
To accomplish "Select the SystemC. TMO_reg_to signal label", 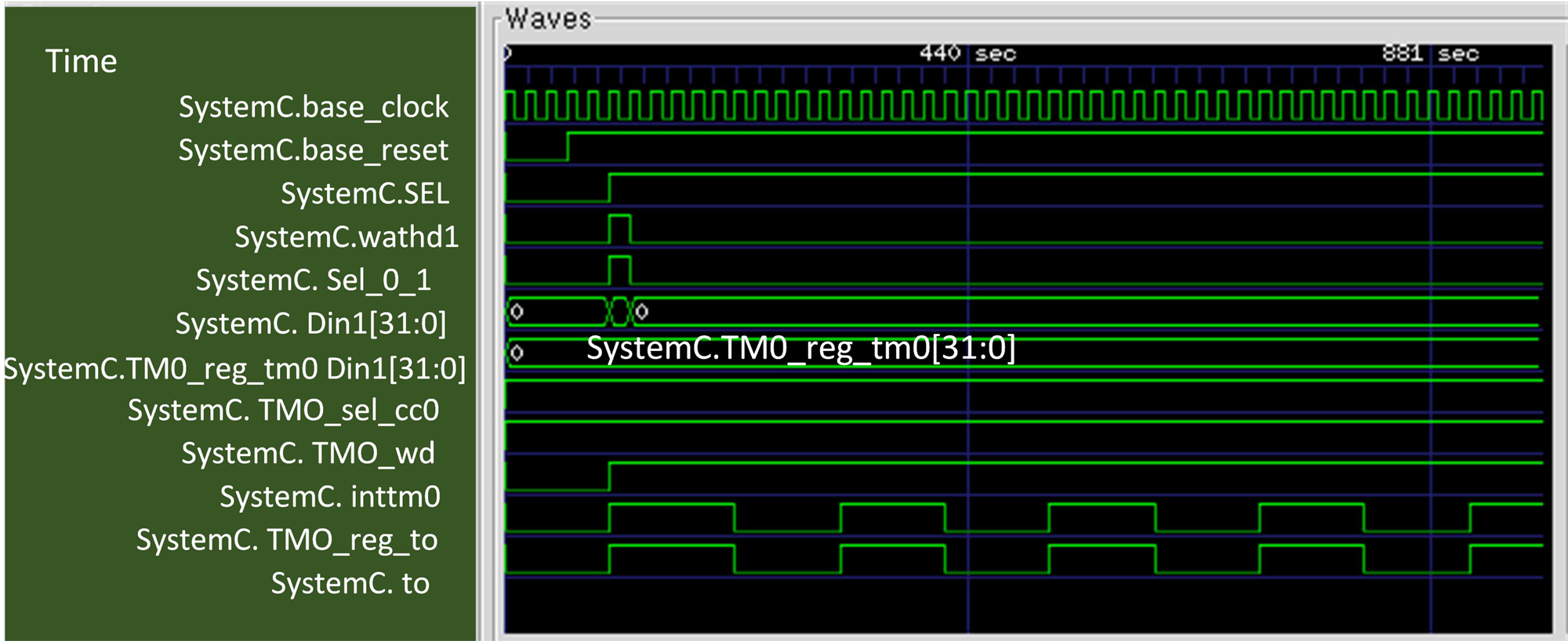I will pos(287,540).
